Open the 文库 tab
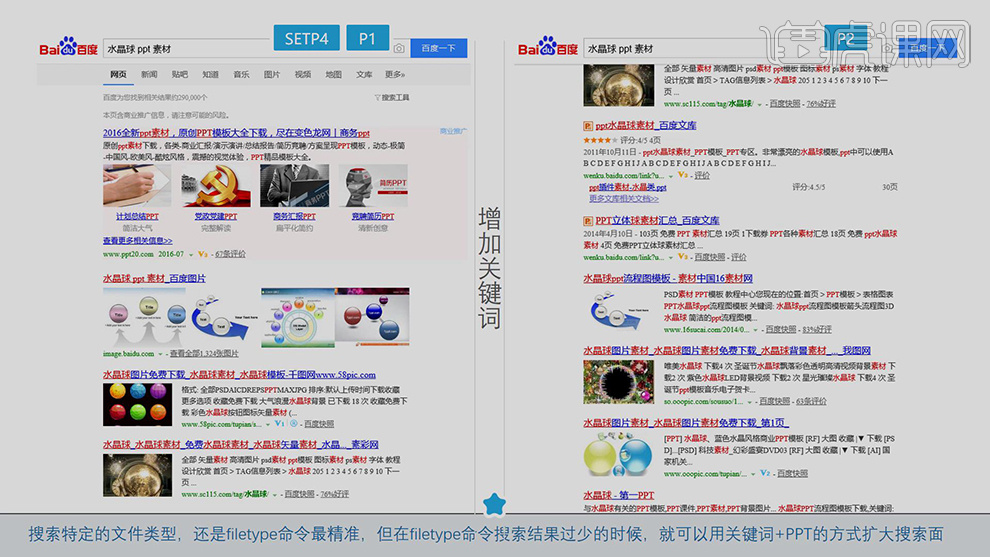Image resolution: width=990 pixels, height=557 pixels. pyautogui.click(x=364, y=75)
